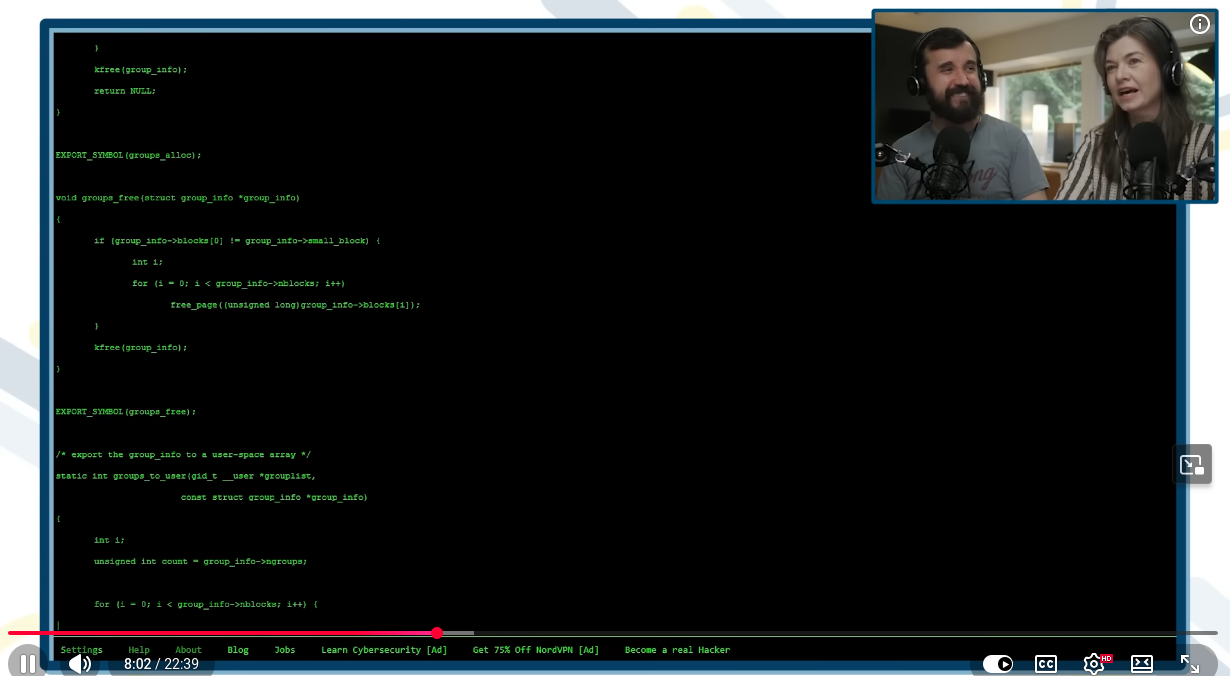Image resolution: width=1230 pixels, height=676 pixels.
Task: Click the free_page code line
Action: 296,305
